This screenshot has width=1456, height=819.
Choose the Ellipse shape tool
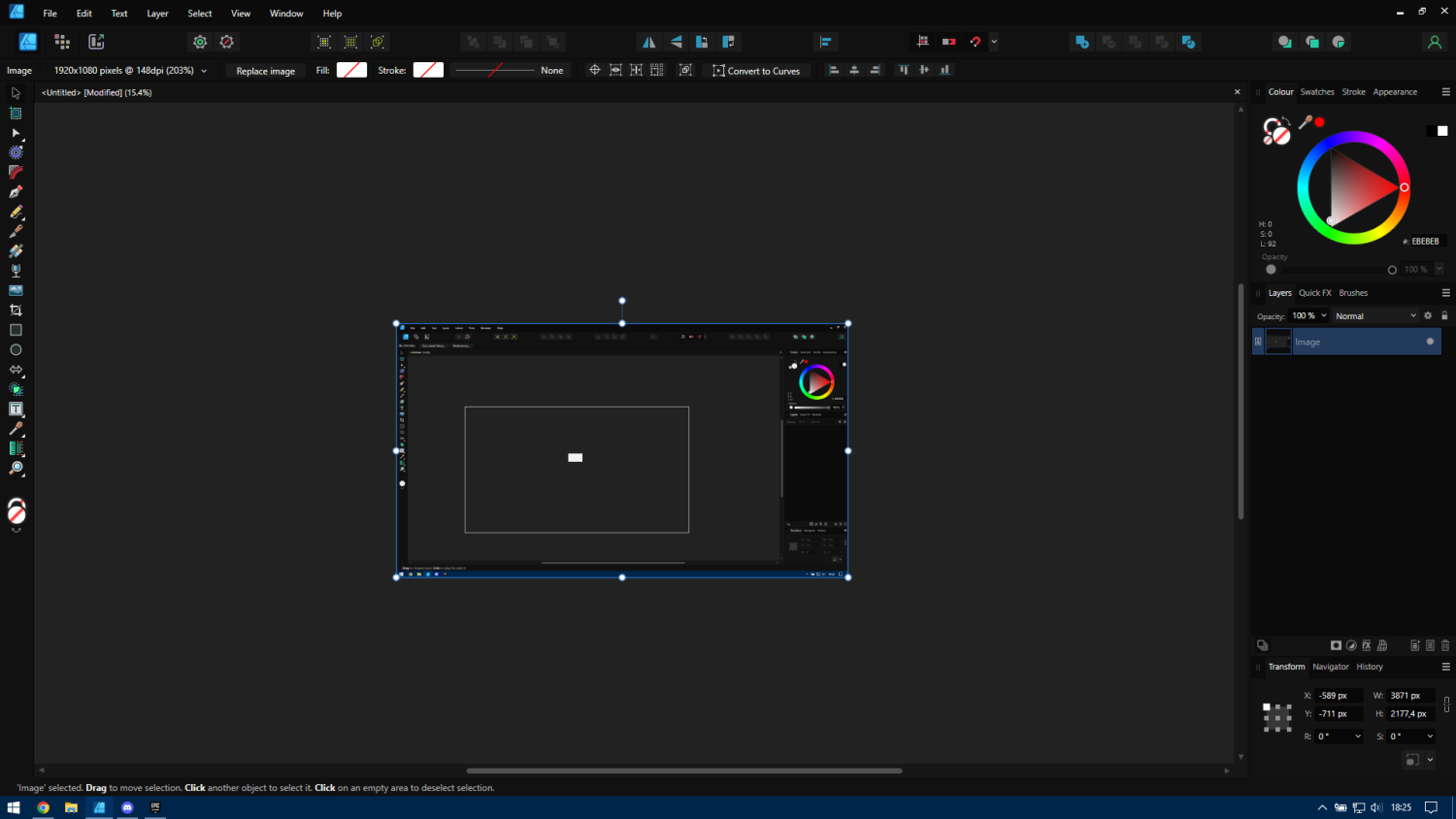(16, 350)
